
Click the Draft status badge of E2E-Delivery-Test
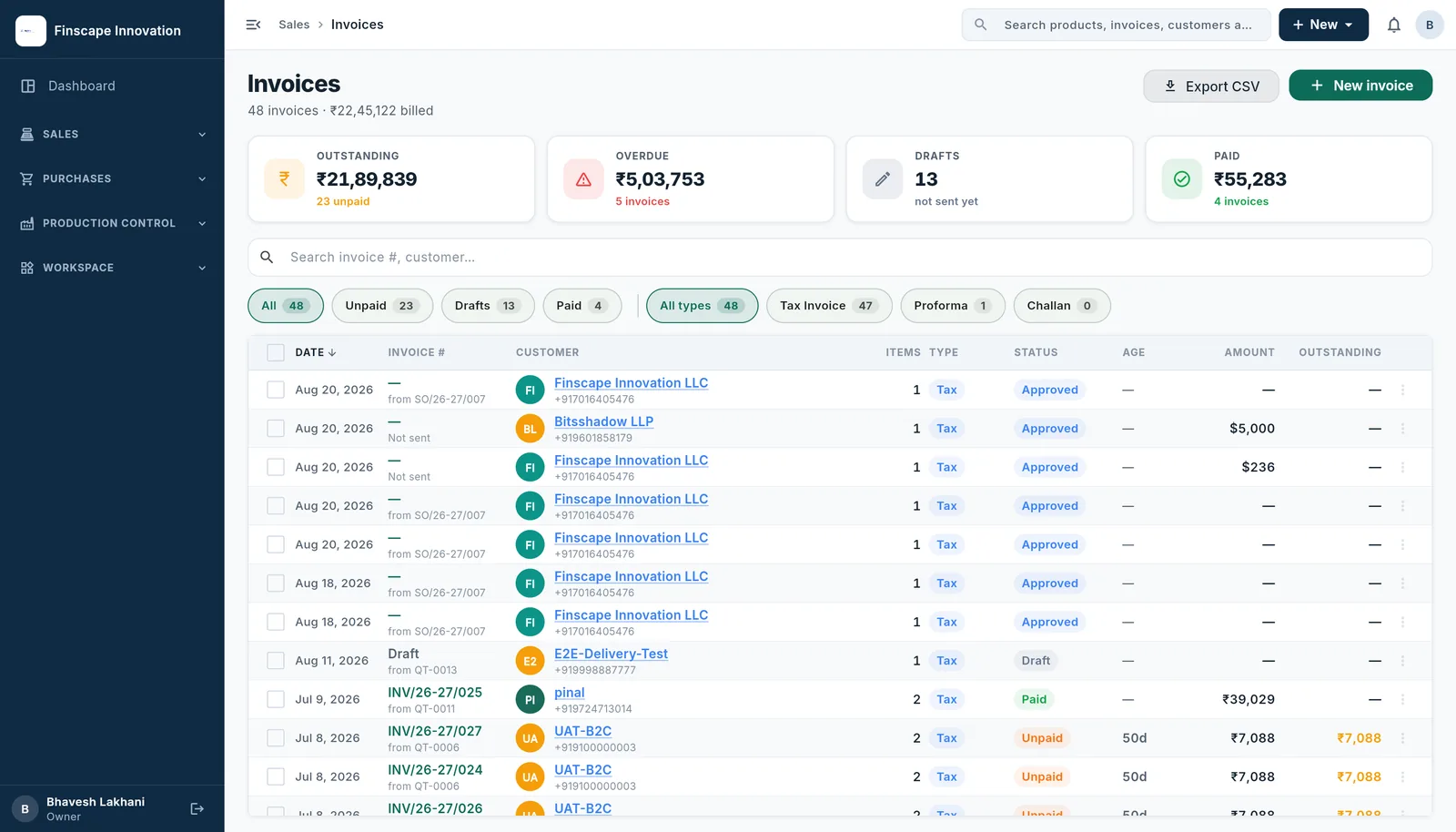coord(1036,661)
